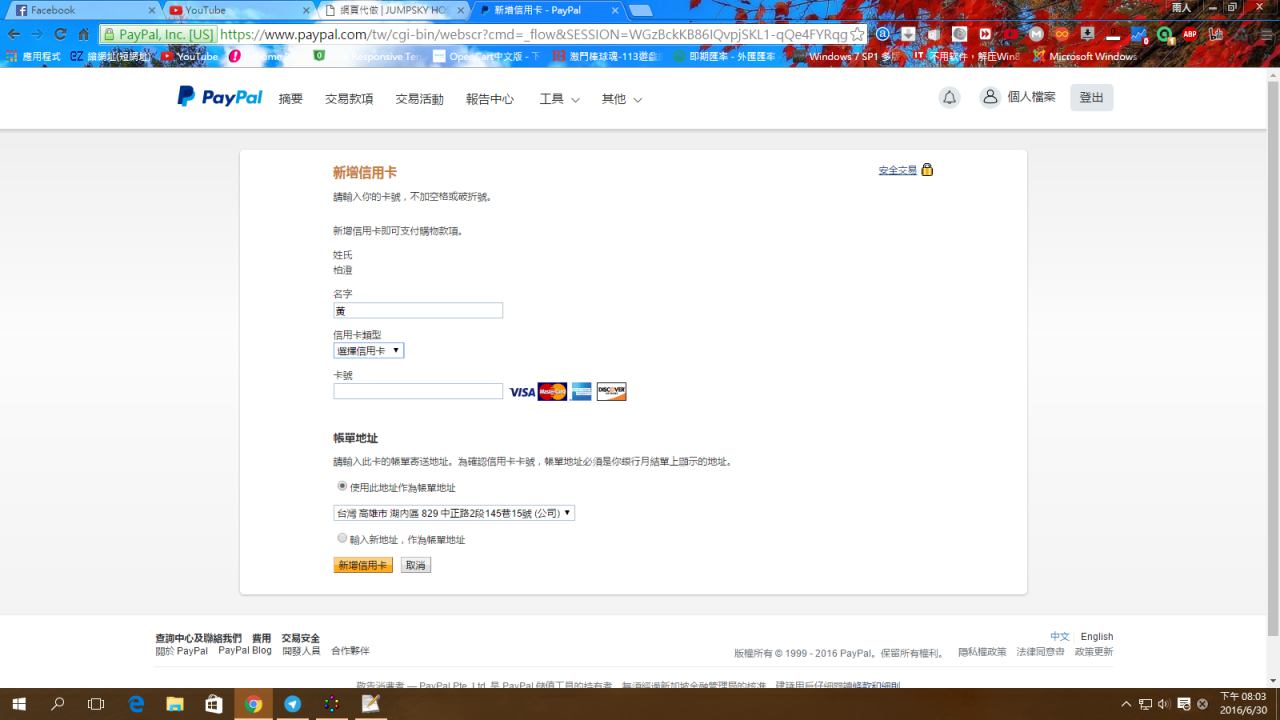This screenshot has width=1280, height=720.
Task: Switch to the YouTube browser tab
Action: (x=238, y=10)
